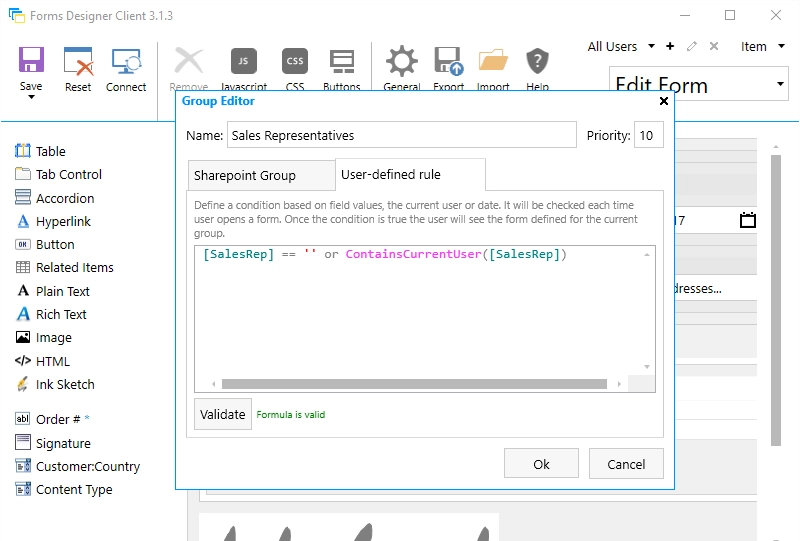This screenshot has width=800, height=541.
Task: Click the horizontal scrollbar in formula editor
Action: [x=414, y=384]
